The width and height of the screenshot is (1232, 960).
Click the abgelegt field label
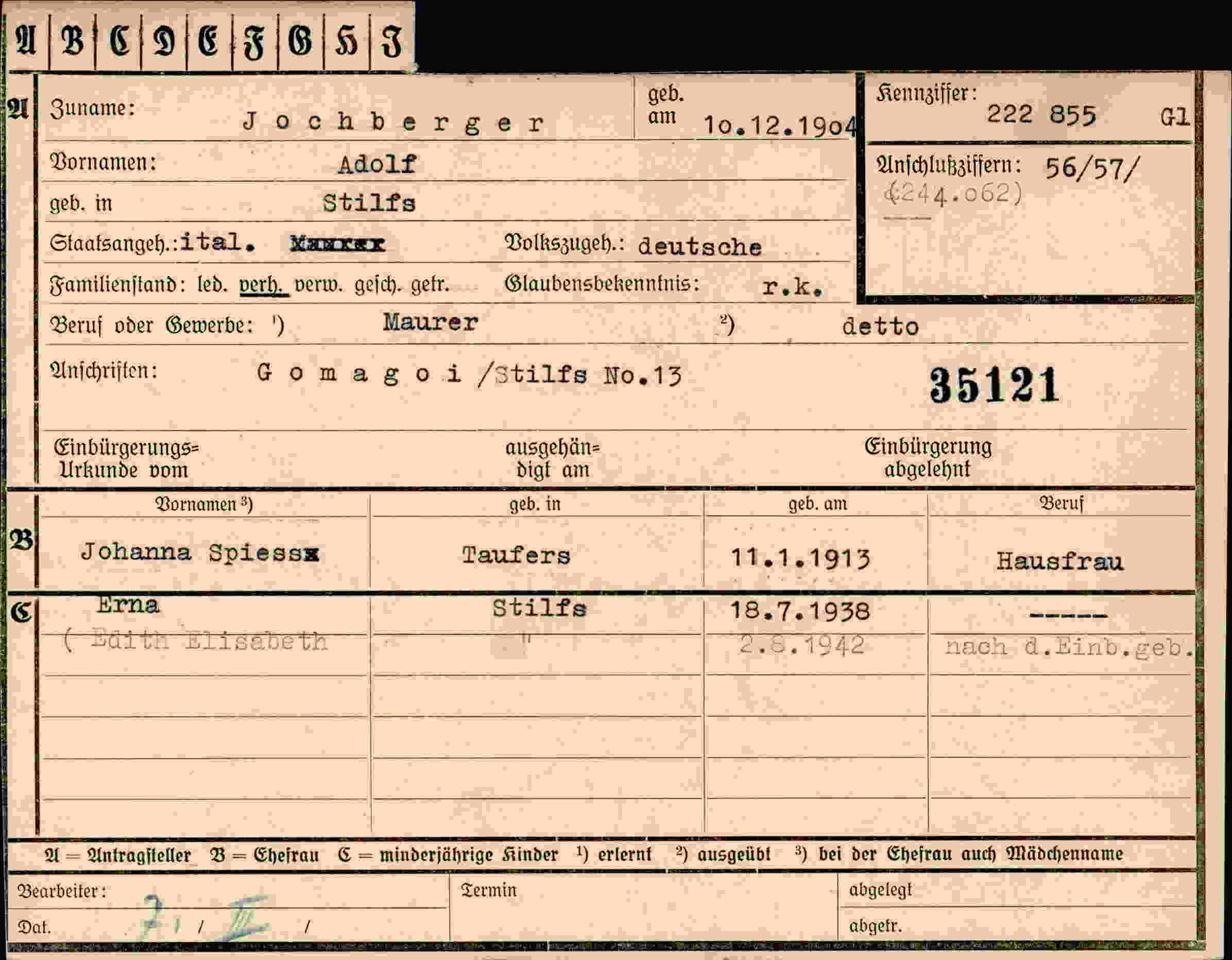click(x=880, y=890)
